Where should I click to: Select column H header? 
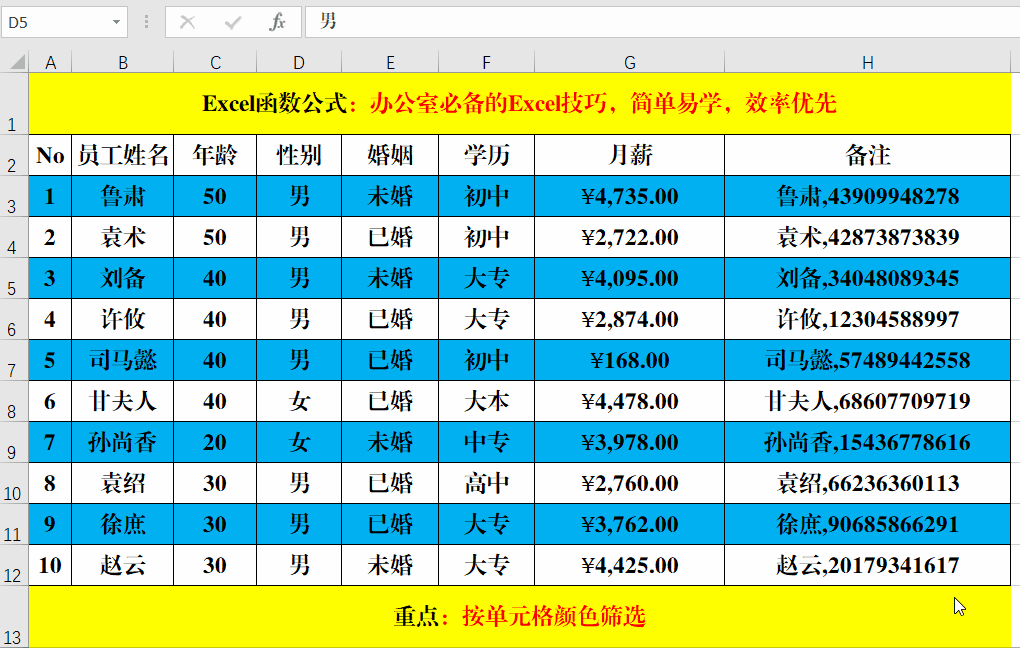tap(868, 62)
